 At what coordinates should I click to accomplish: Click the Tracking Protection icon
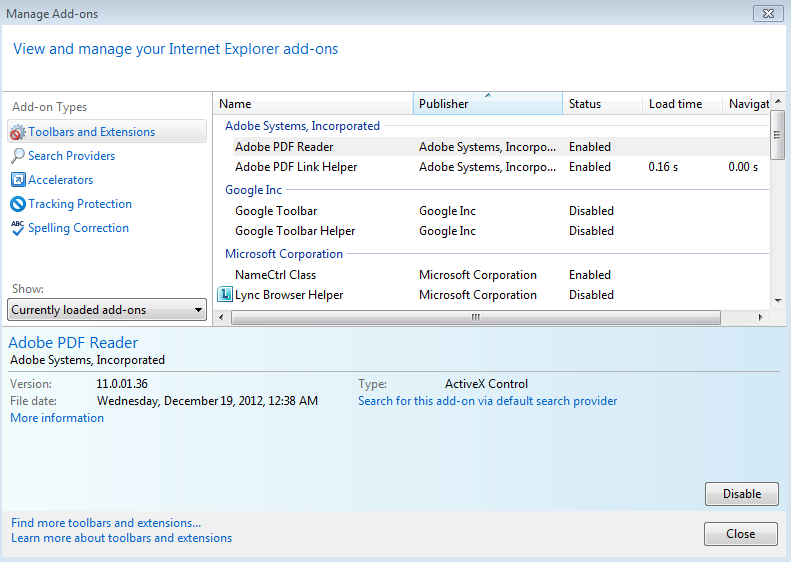click(x=18, y=204)
